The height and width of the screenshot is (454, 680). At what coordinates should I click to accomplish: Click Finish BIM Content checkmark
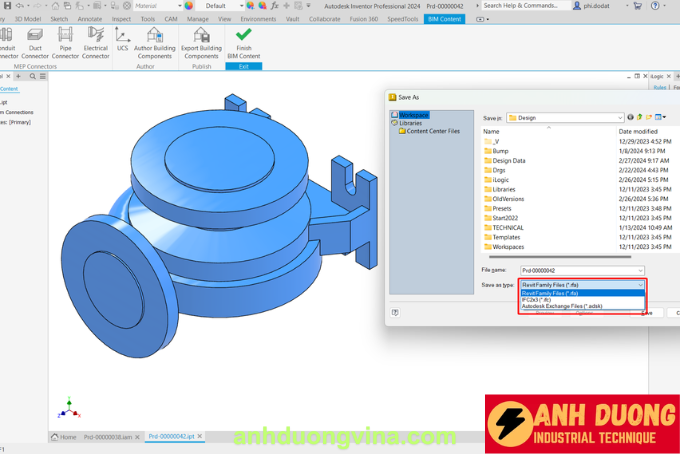[x=244, y=40]
